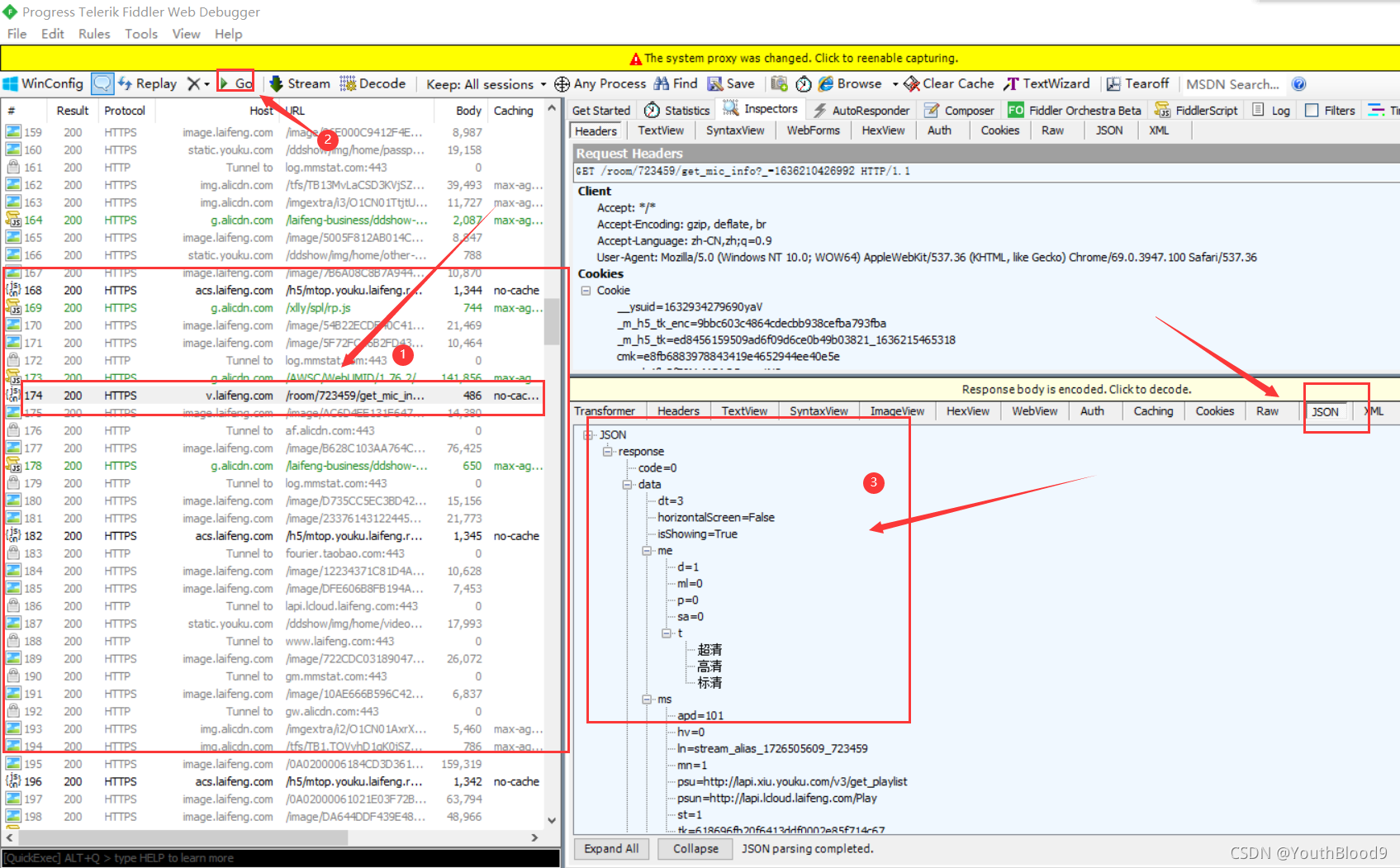The height and width of the screenshot is (868, 1400).
Task: Collapse the Cookie node in request headers
Action: [x=586, y=291]
